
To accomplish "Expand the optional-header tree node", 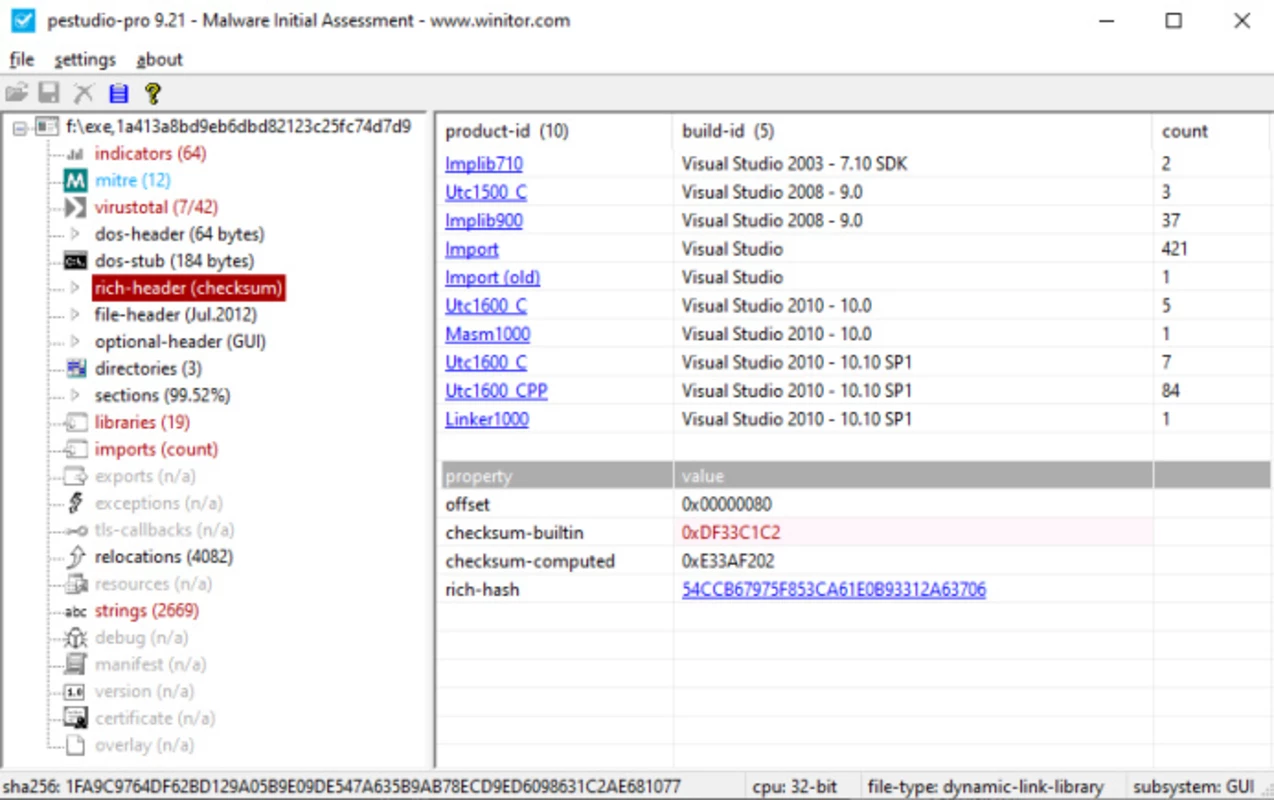I will tap(75, 342).
